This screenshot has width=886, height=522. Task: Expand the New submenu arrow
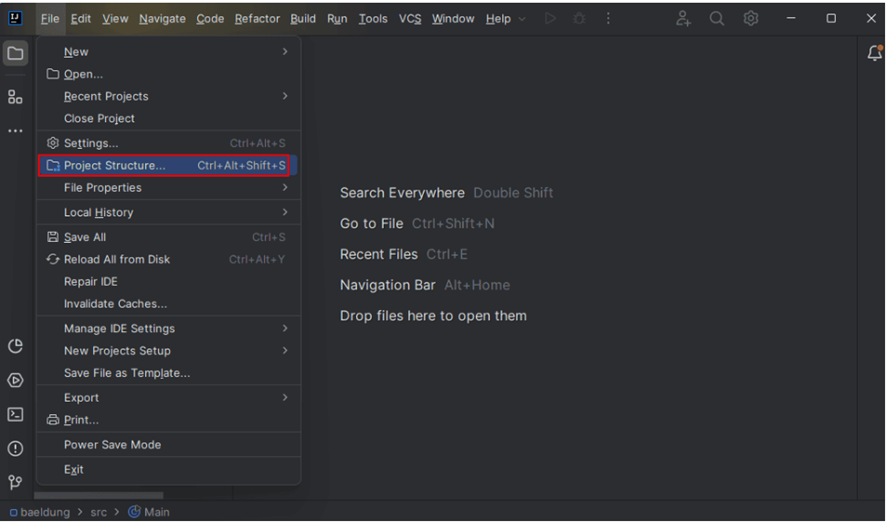(x=285, y=51)
